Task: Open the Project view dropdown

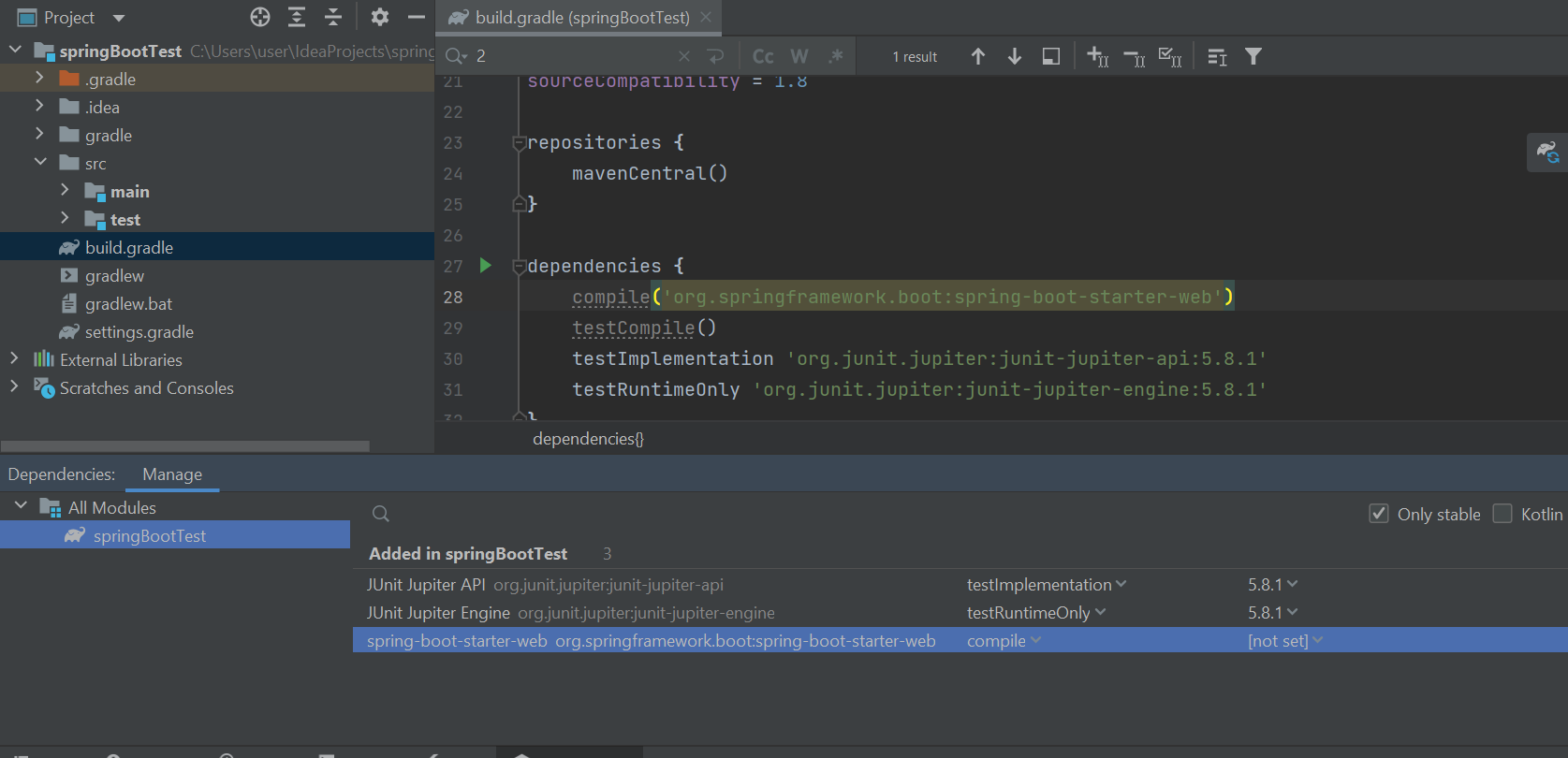Action: pos(119,18)
